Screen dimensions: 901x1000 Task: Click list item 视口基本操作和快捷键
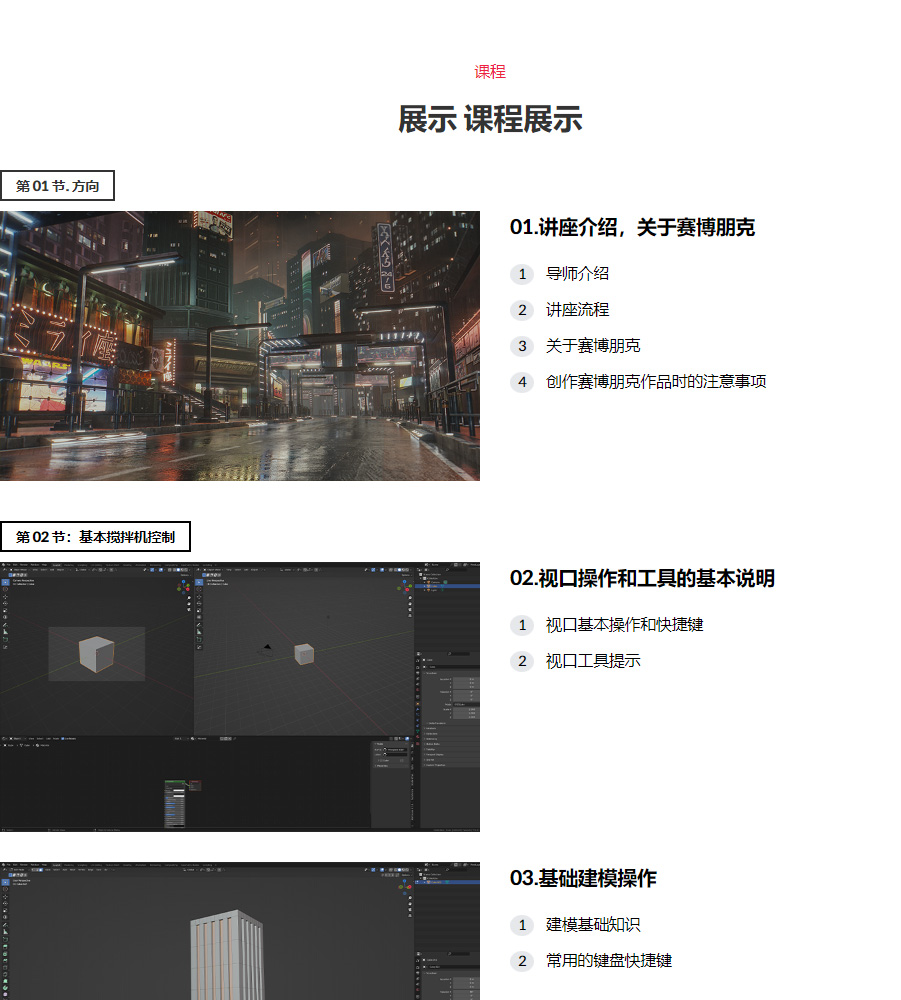(624, 625)
